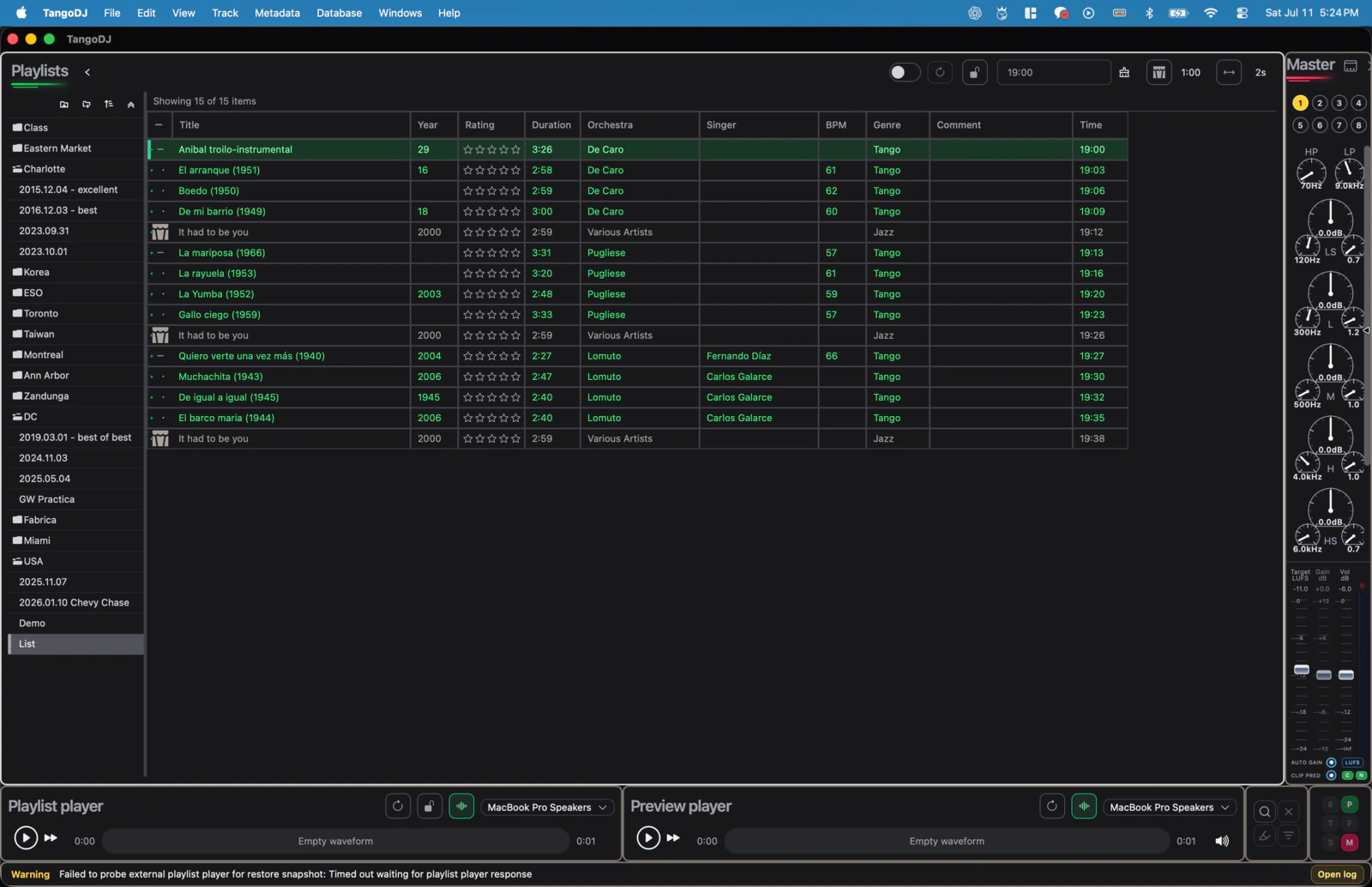Click Playlist player reload icon
Viewport: 1372px width, 887px height.
[x=398, y=806]
